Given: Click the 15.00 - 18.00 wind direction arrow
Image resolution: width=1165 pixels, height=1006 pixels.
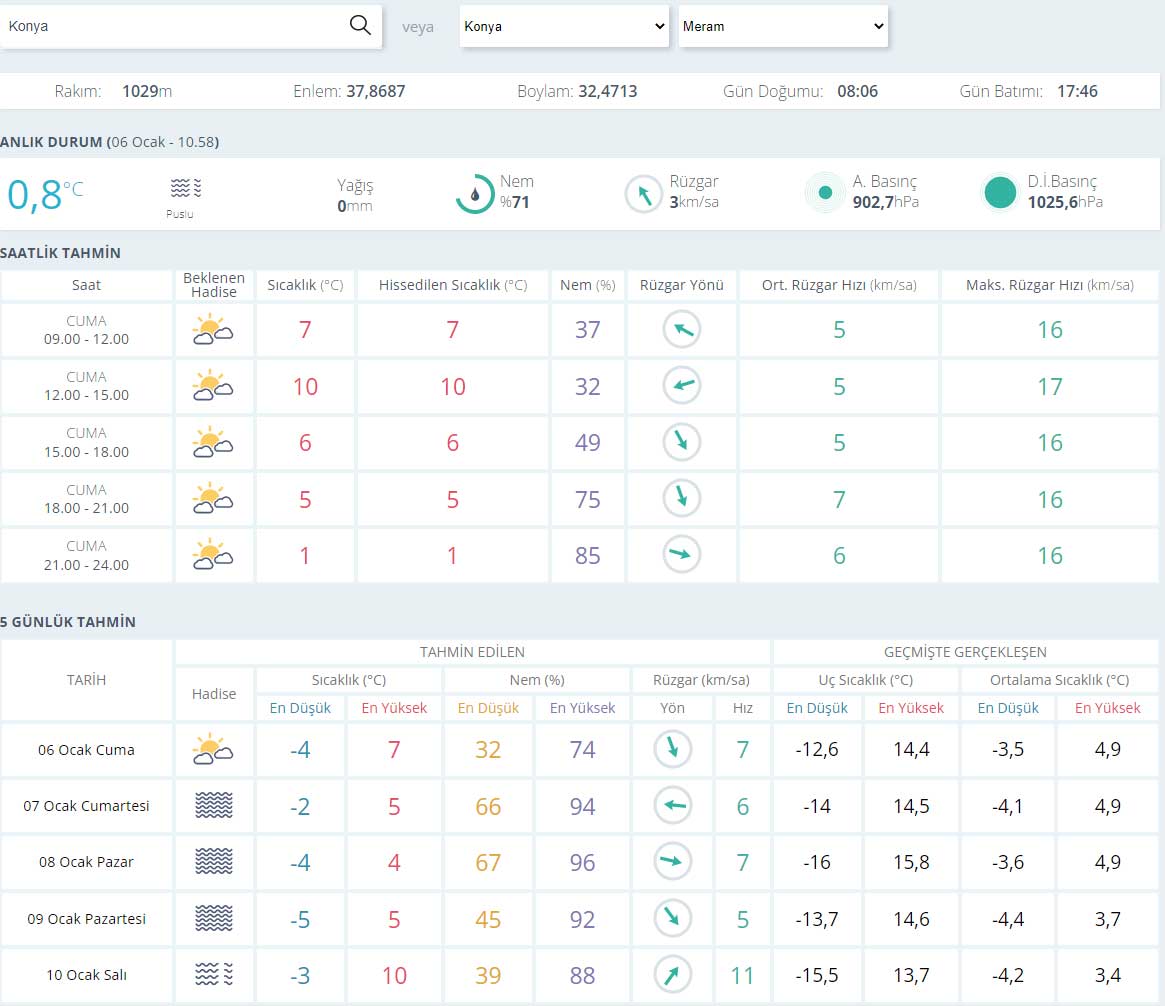Looking at the screenshot, I should (681, 442).
